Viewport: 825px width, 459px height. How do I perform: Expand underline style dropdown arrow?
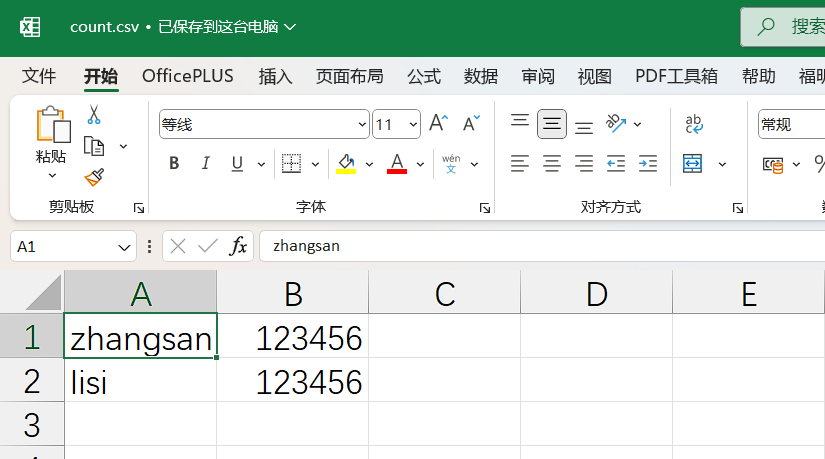(261, 164)
